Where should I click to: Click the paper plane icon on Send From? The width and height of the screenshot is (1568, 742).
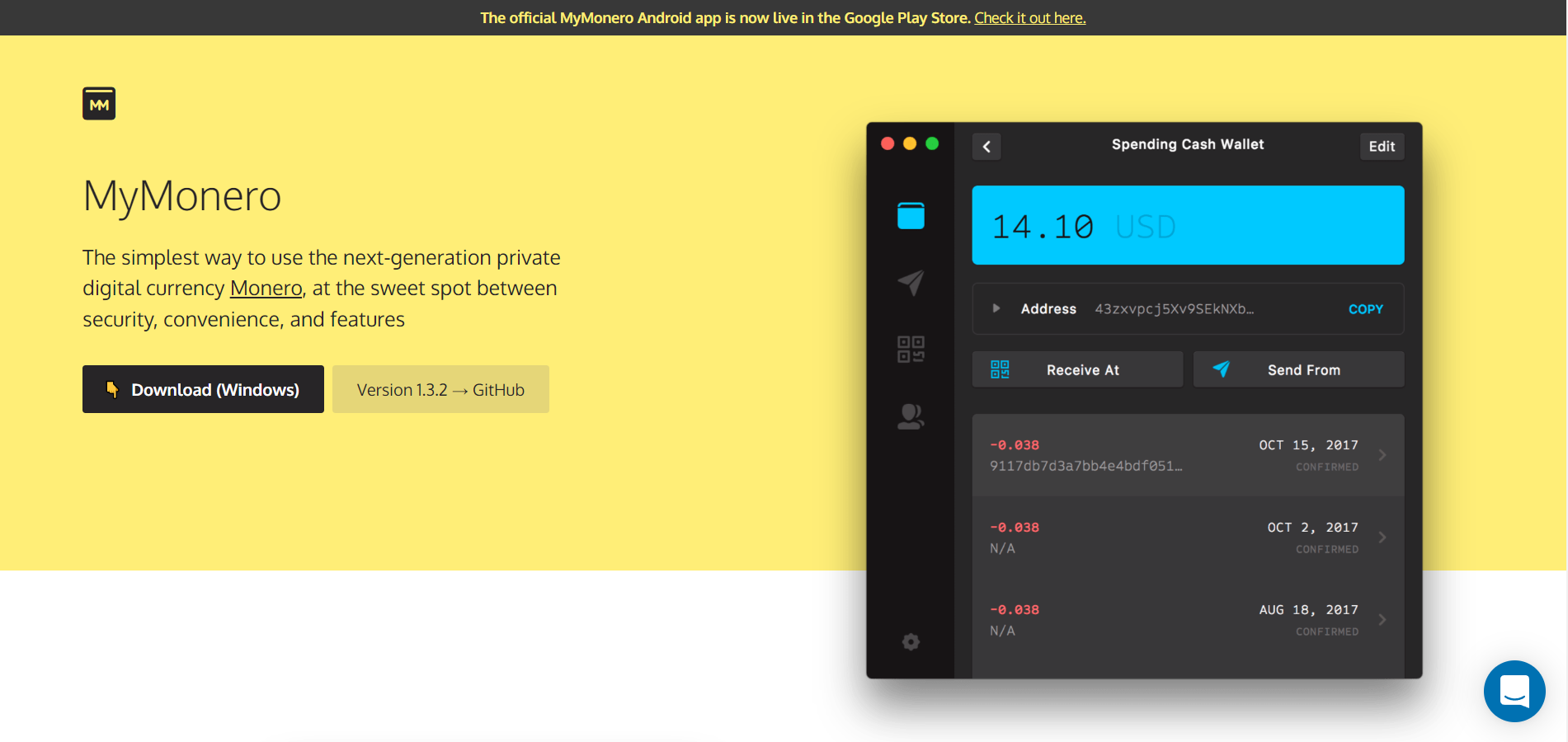(1222, 369)
